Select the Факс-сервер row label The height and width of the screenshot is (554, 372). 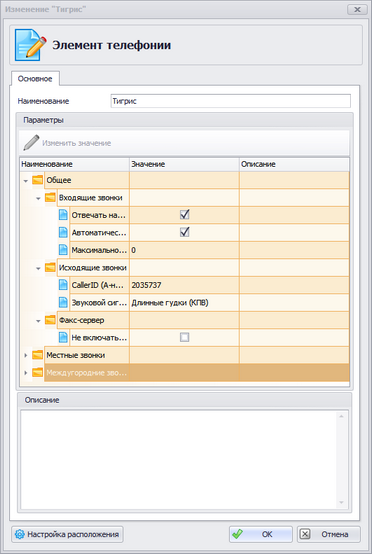click(82, 320)
